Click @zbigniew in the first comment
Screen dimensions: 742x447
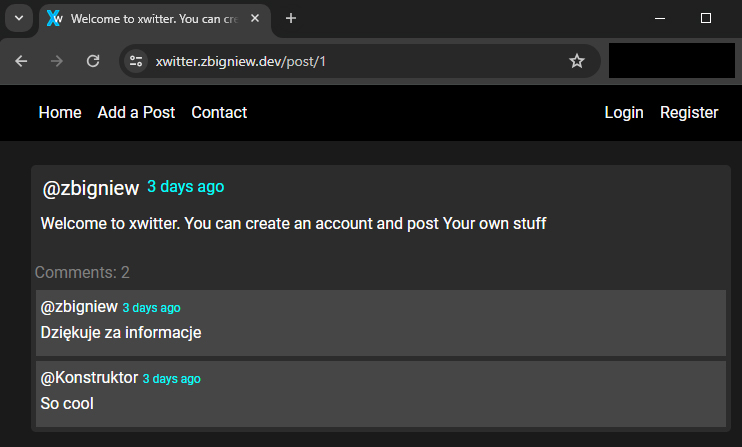79,307
